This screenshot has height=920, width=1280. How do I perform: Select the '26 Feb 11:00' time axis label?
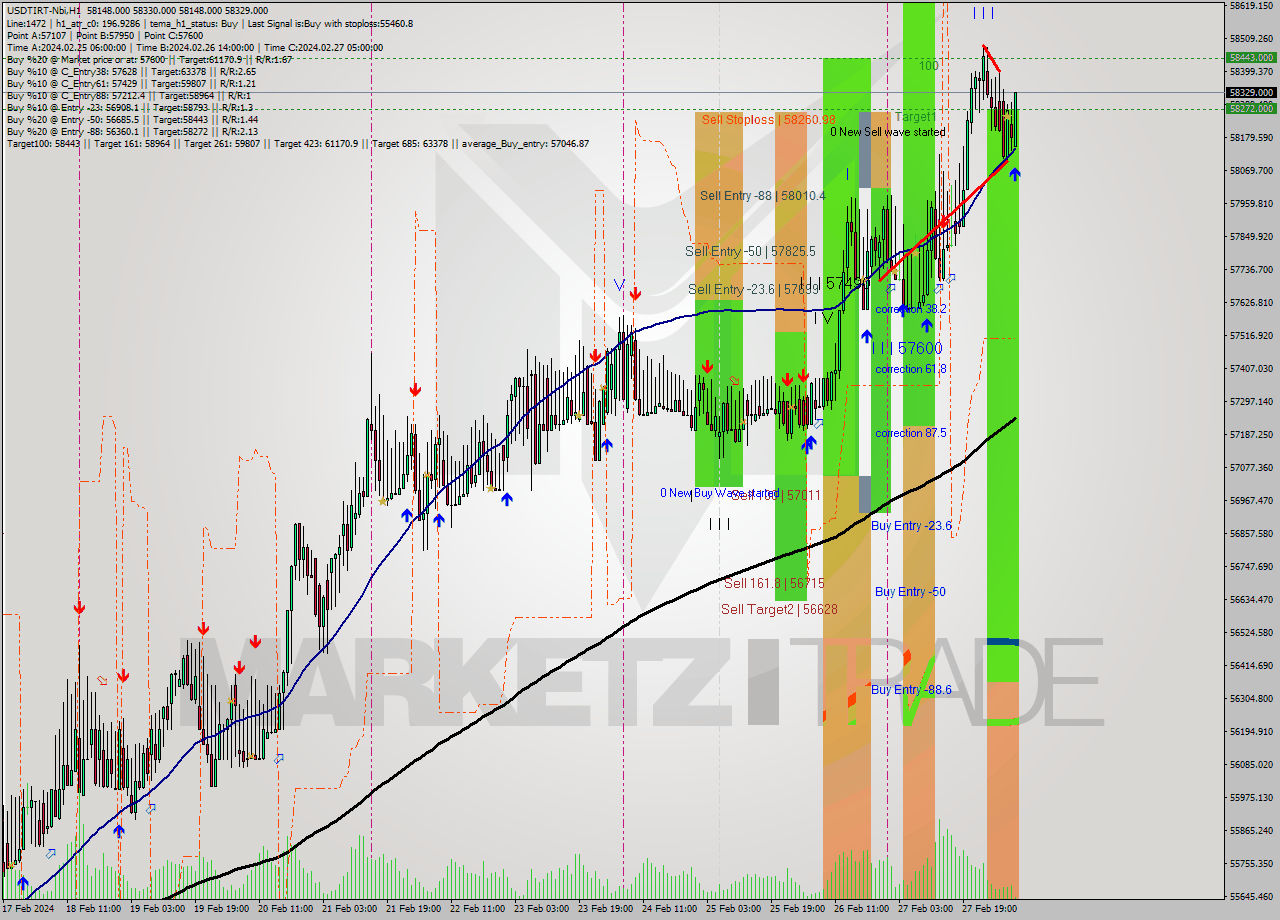[860, 909]
